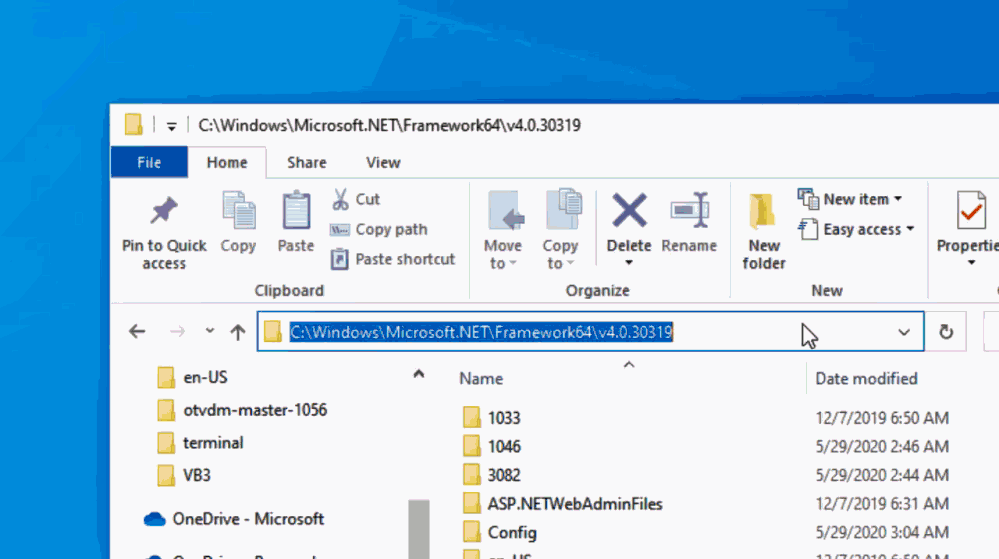The width and height of the screenshot is (999, 559).
Task: Open the Move to menu
Action: point(503,229)
